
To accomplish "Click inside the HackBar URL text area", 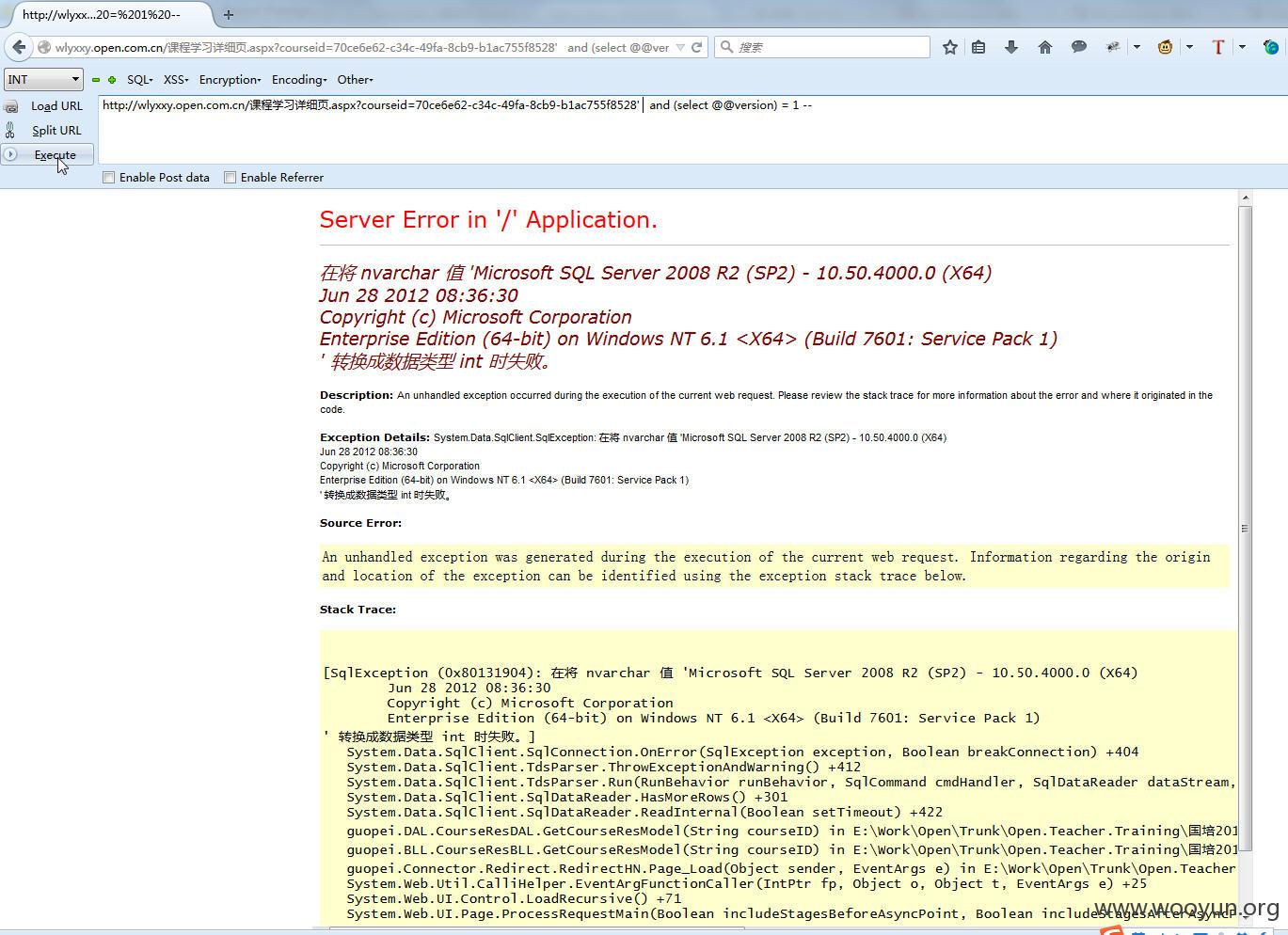I will coord(692,129).
